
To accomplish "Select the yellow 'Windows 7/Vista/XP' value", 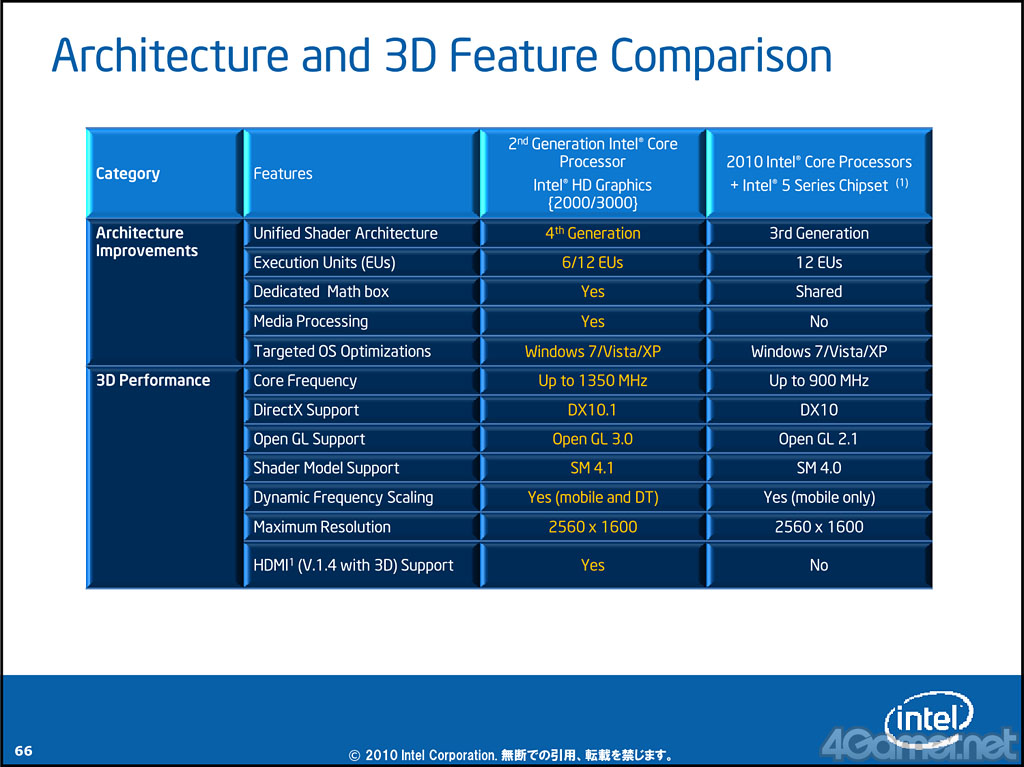I will click(593, 351).
